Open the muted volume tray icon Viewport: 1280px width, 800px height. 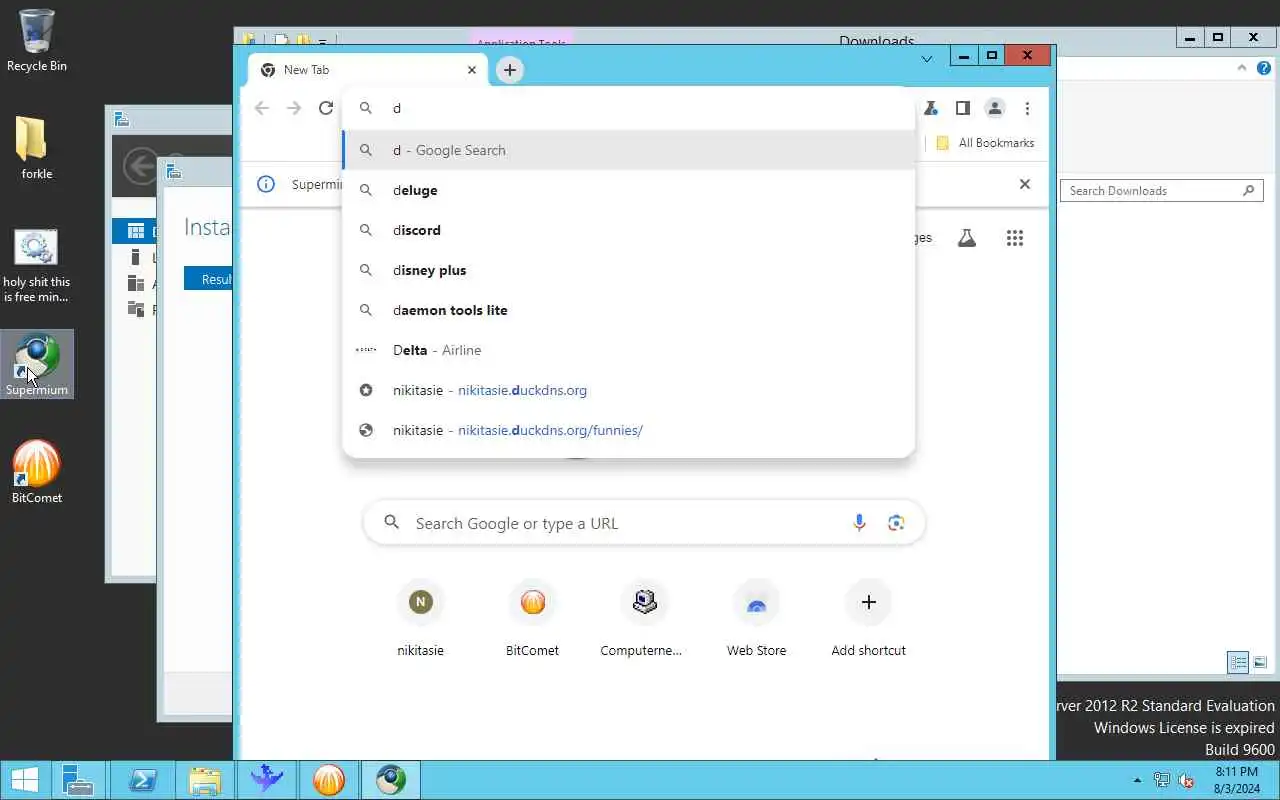coord(1187,780)
